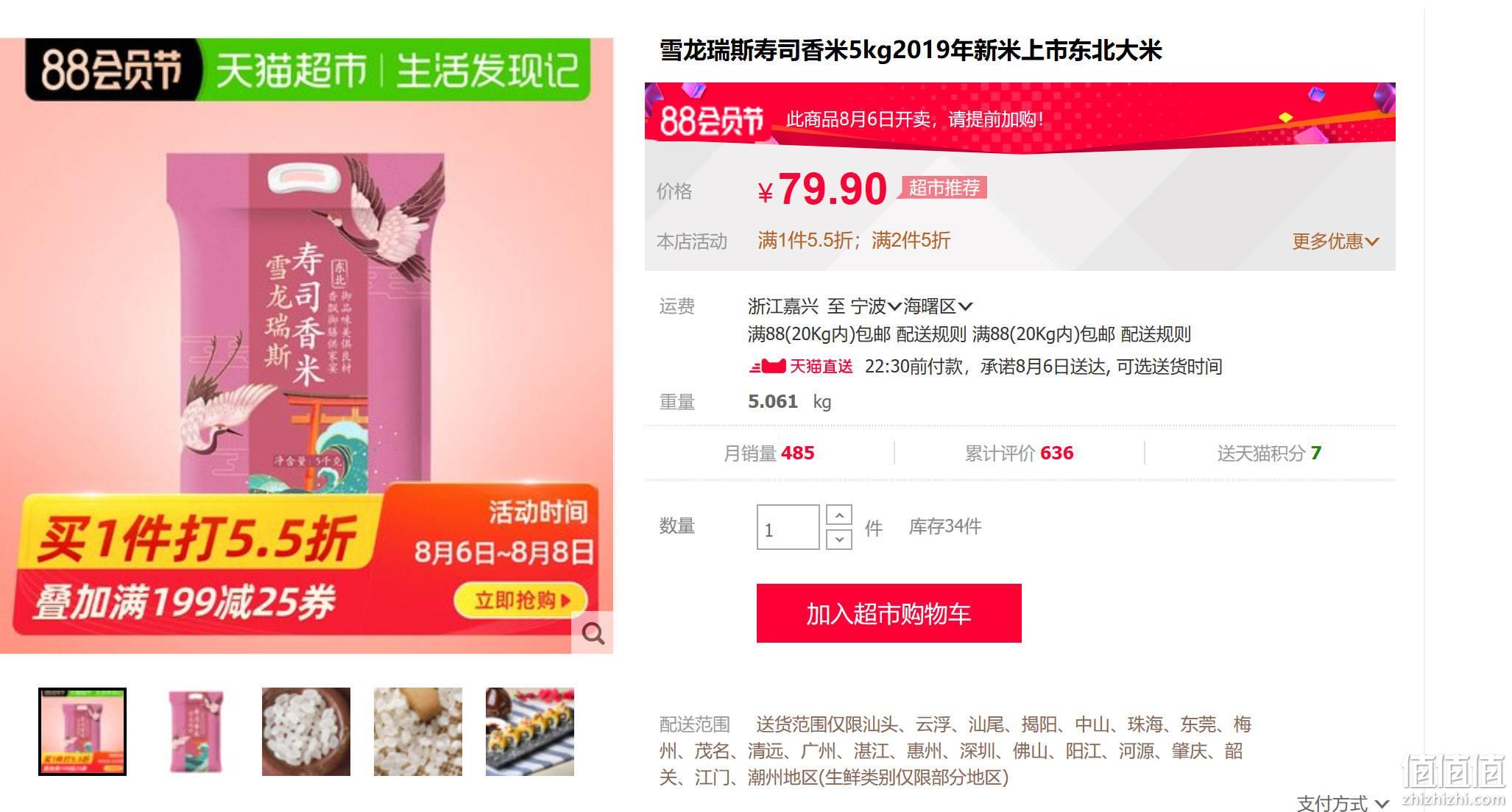Click the quantity input field
This screenshot has width=1512, height=812.
pos(788,527)
